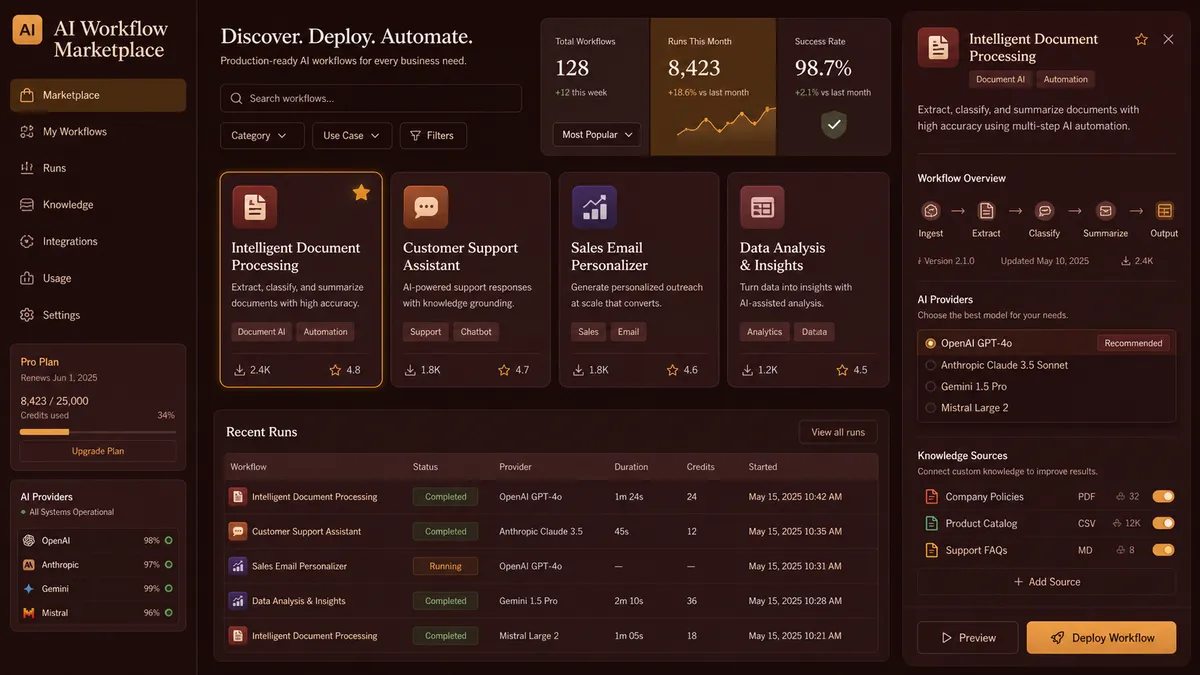Click the Gemini logo in AI Providers

(29, 588)
